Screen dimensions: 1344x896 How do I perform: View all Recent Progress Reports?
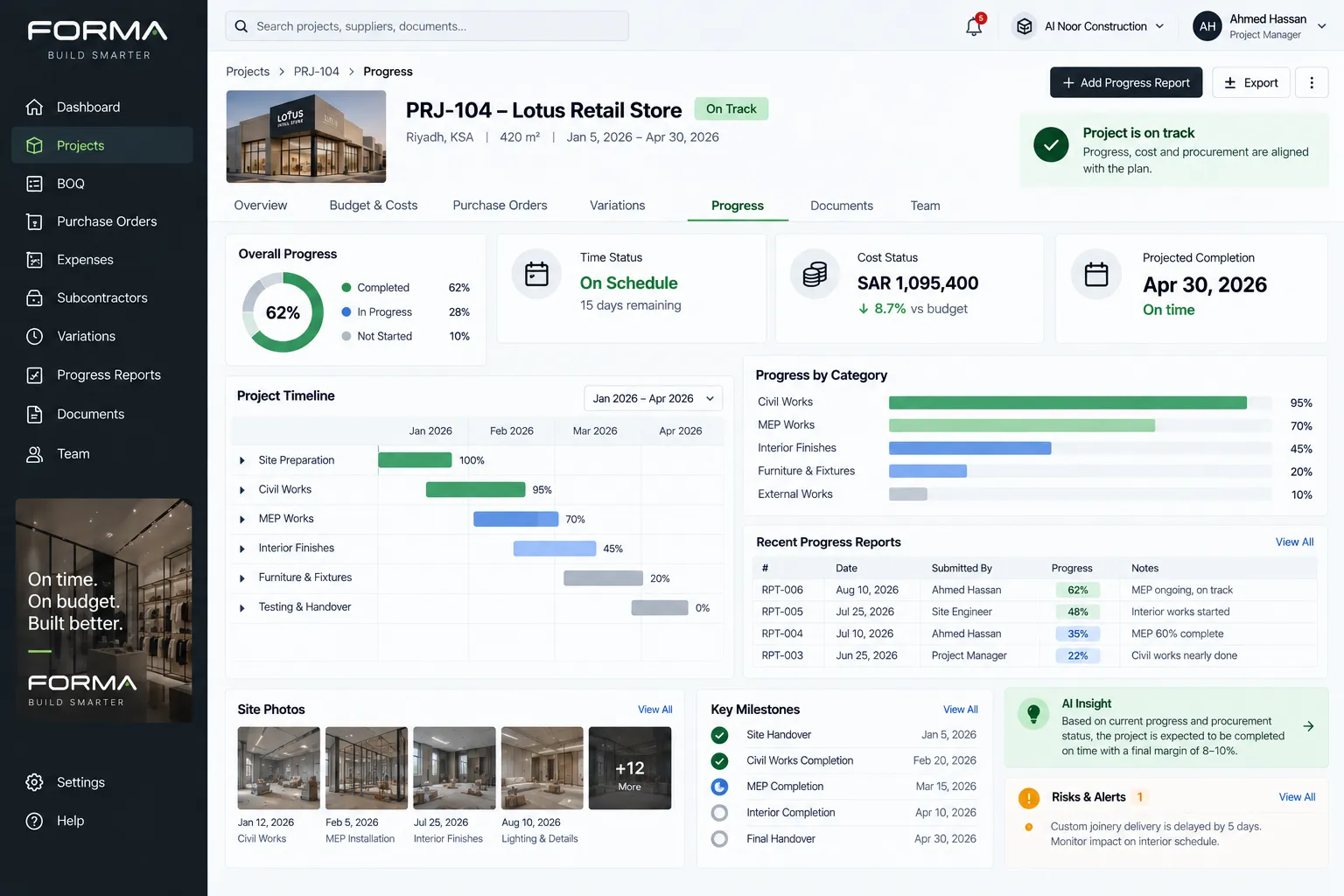1294,542
